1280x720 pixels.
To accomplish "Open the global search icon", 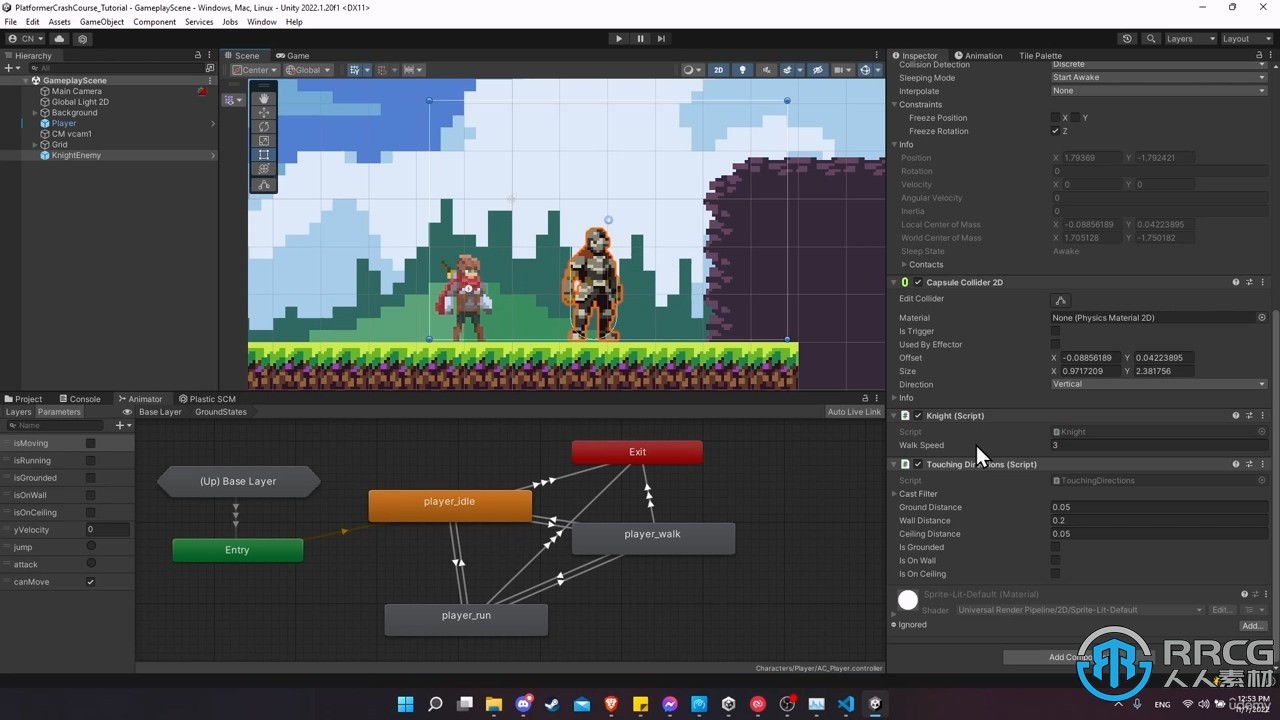I will [1151, 39].
